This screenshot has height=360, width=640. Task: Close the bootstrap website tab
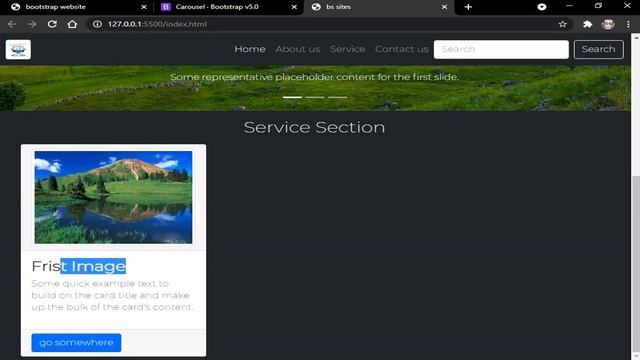[x=144, y=7]
